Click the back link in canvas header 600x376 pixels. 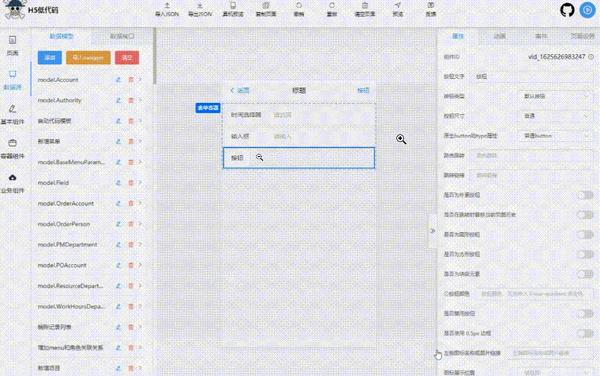point(240,91)
